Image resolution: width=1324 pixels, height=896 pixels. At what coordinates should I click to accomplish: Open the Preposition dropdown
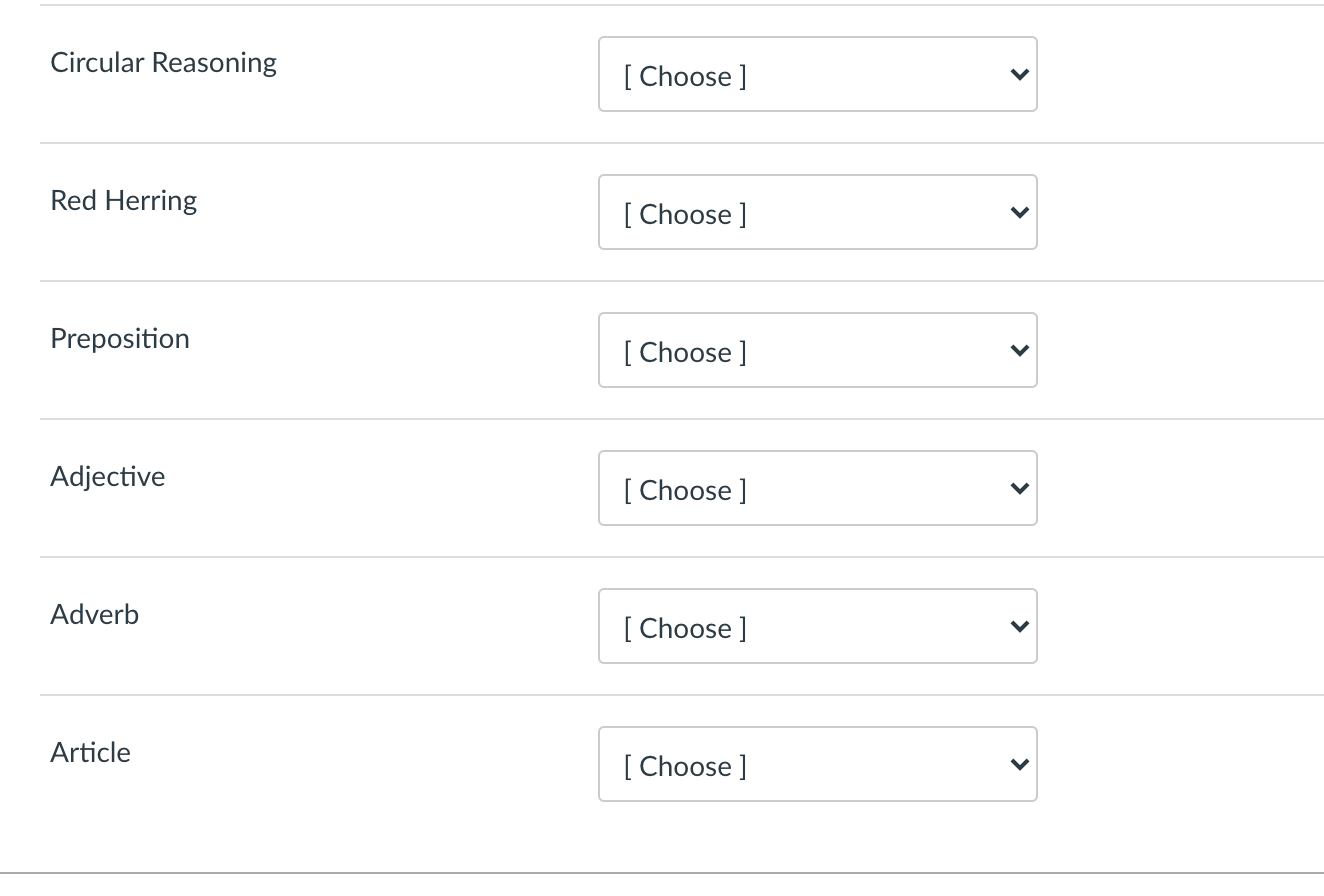[x=817, y=351]
